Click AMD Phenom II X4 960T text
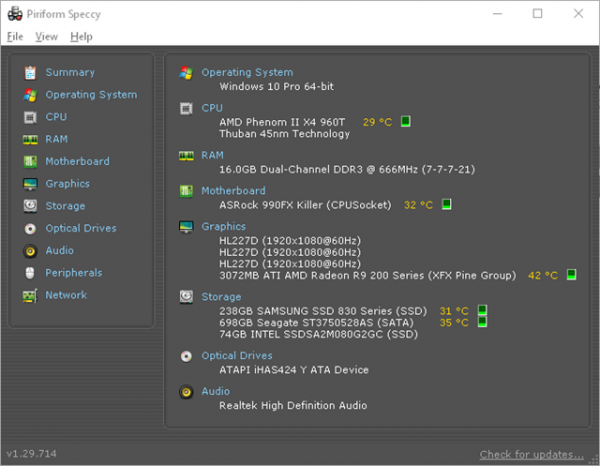Viewport: 600px width, 466px height. tap(282, 122)
